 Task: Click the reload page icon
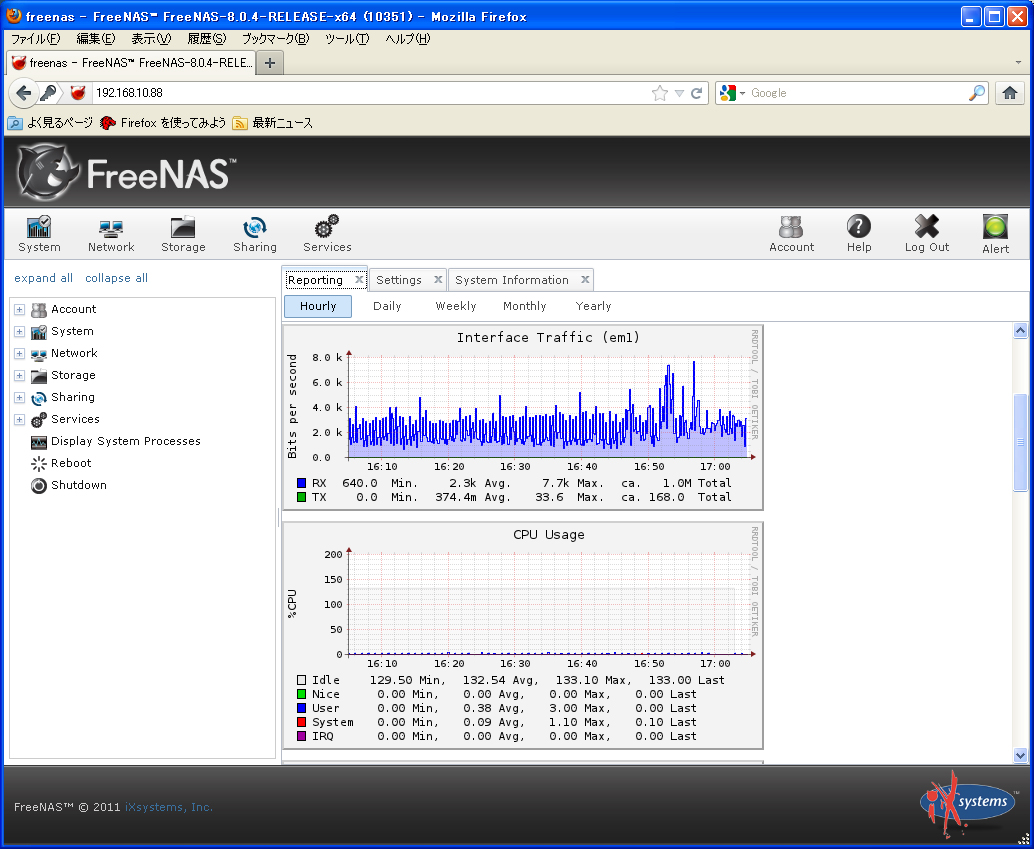coord(696,93)
